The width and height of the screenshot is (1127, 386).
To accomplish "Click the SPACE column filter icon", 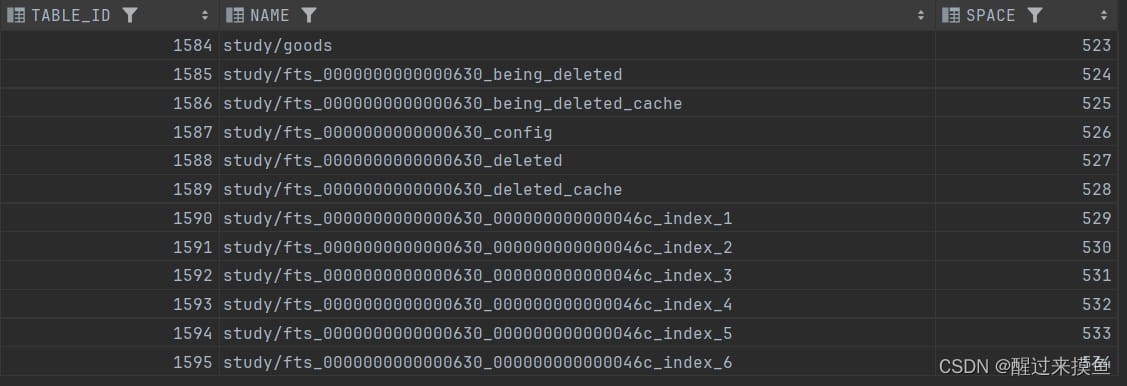I will (1034, 15).
